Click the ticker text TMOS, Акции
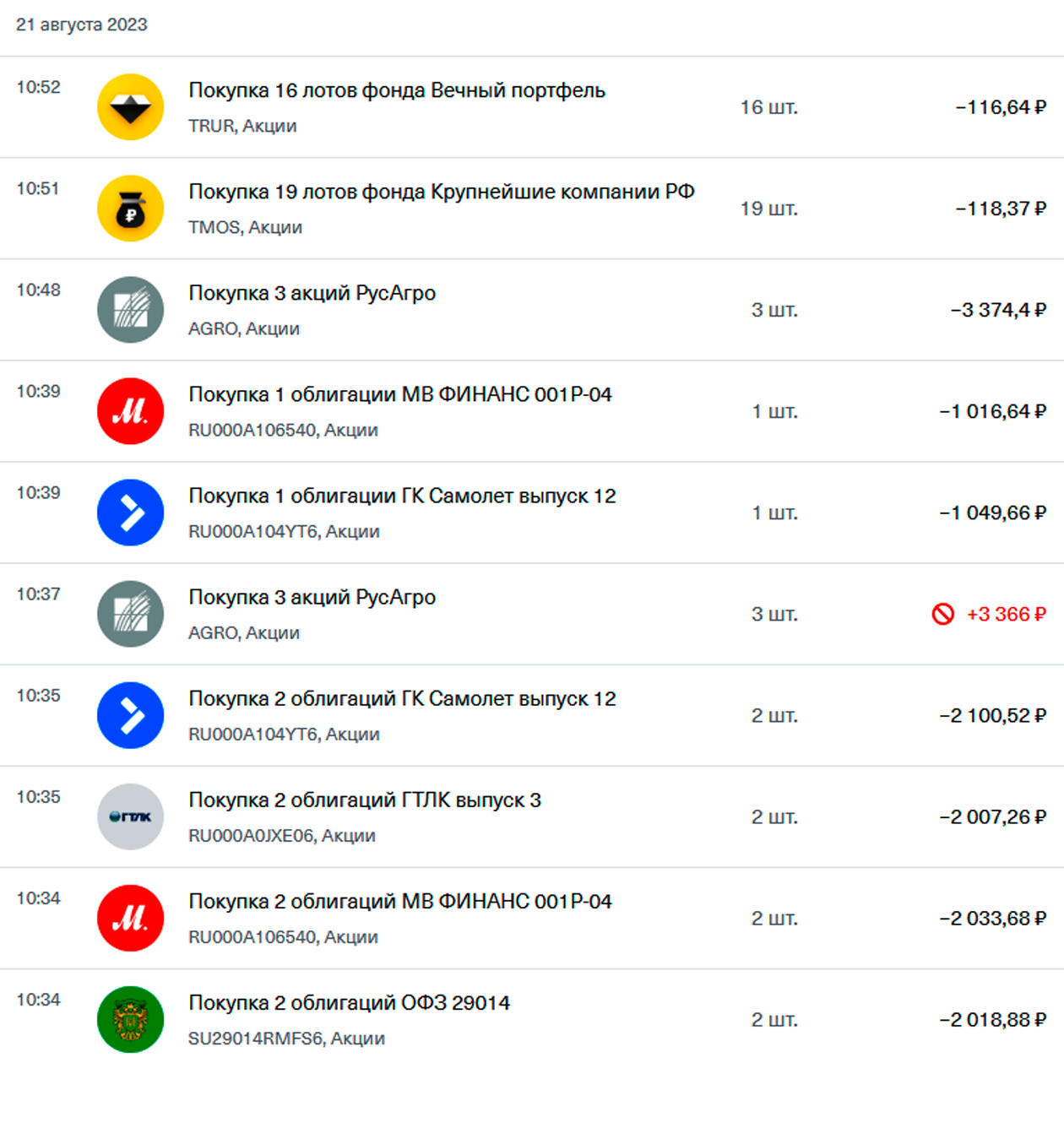This screenshot has width=1064, height=1139. tap(245, 227)
